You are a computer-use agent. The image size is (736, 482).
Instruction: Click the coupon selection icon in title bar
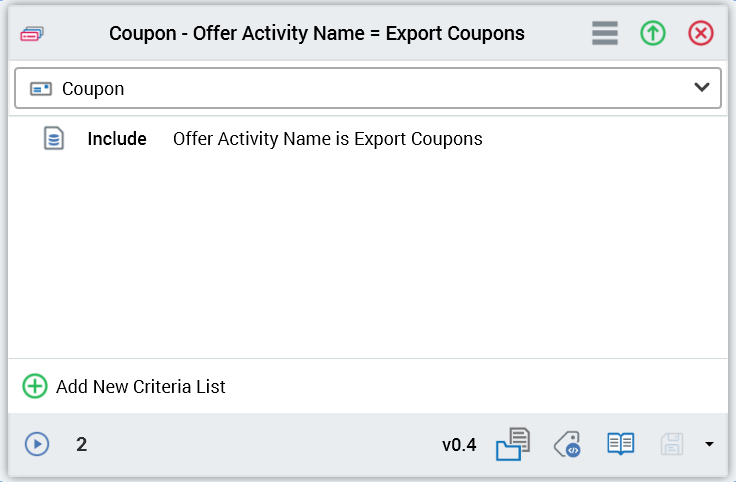click(32, 34)
